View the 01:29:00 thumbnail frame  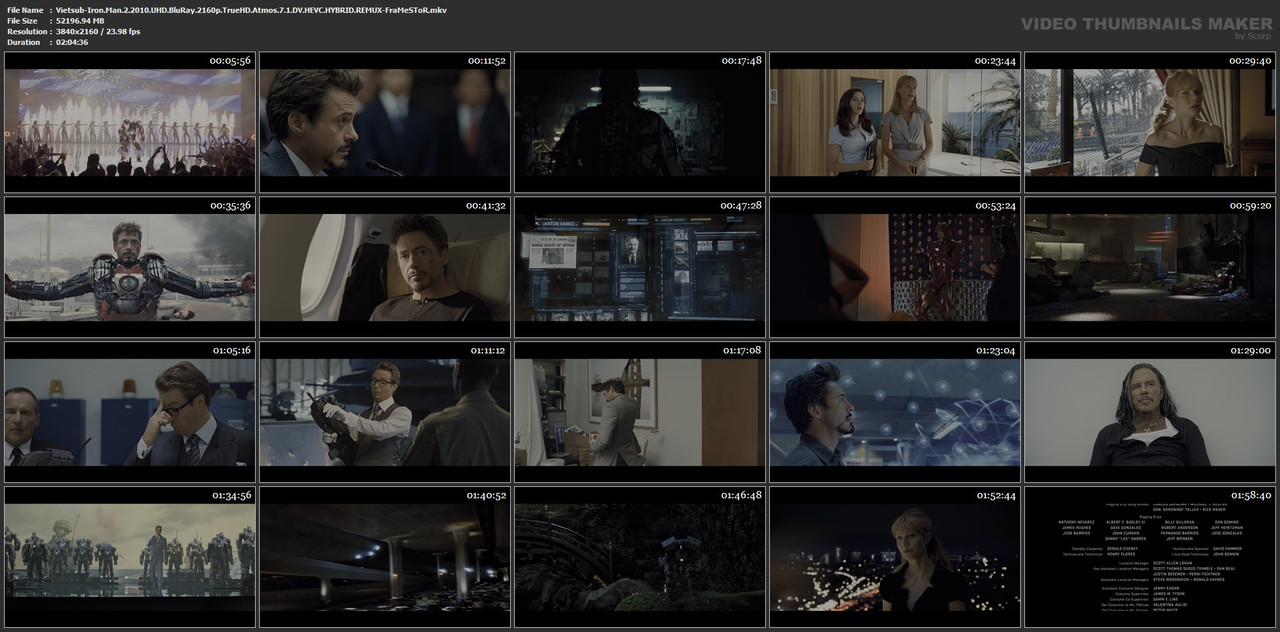pos(1150,412)
